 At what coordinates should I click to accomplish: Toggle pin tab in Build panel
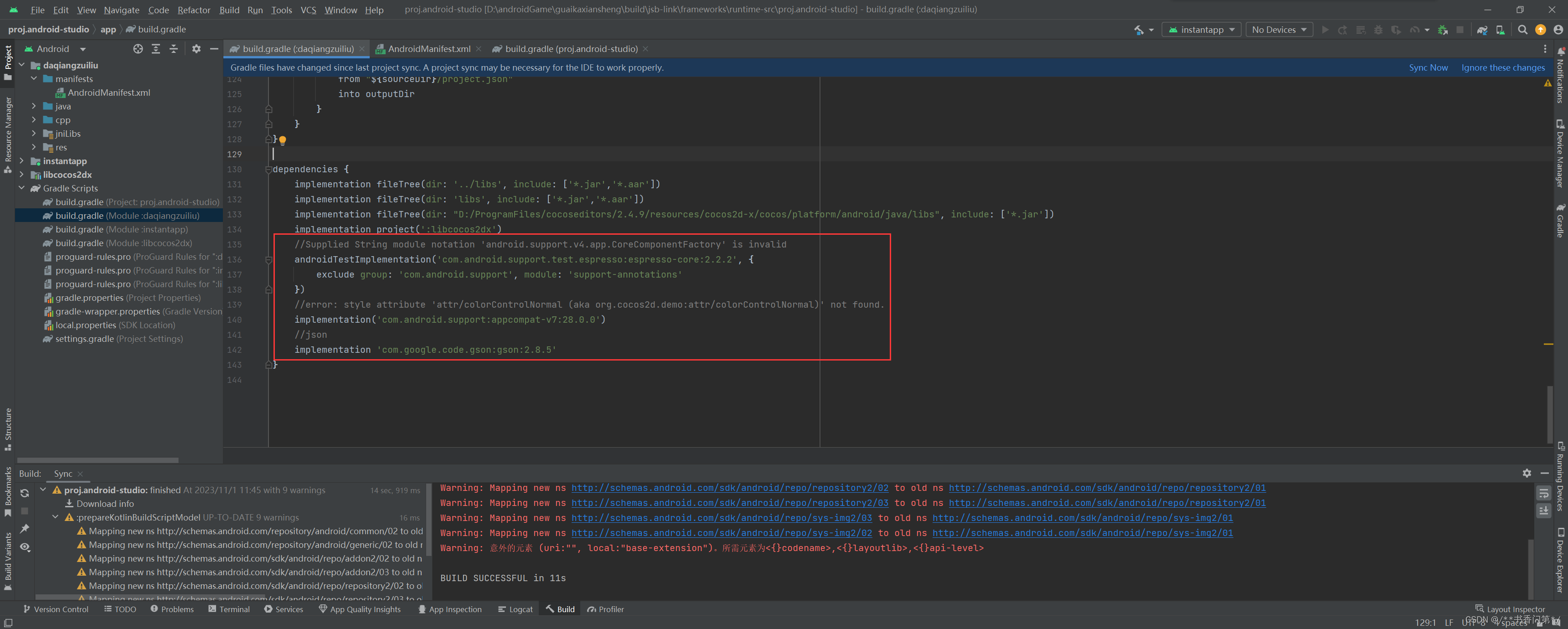point(24,529)
